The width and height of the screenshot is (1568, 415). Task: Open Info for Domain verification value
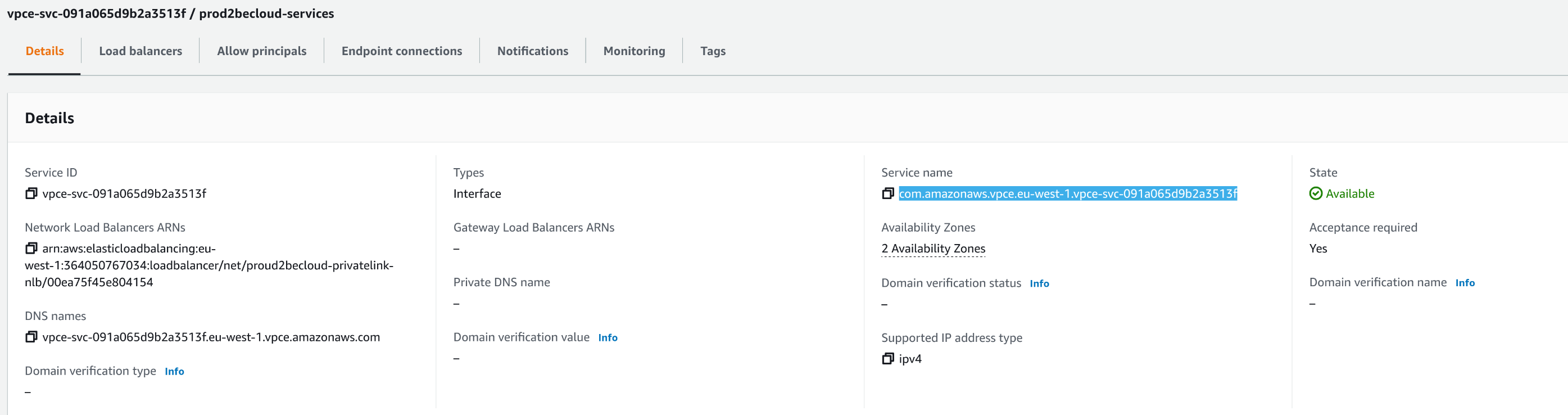tap(607, 337)
